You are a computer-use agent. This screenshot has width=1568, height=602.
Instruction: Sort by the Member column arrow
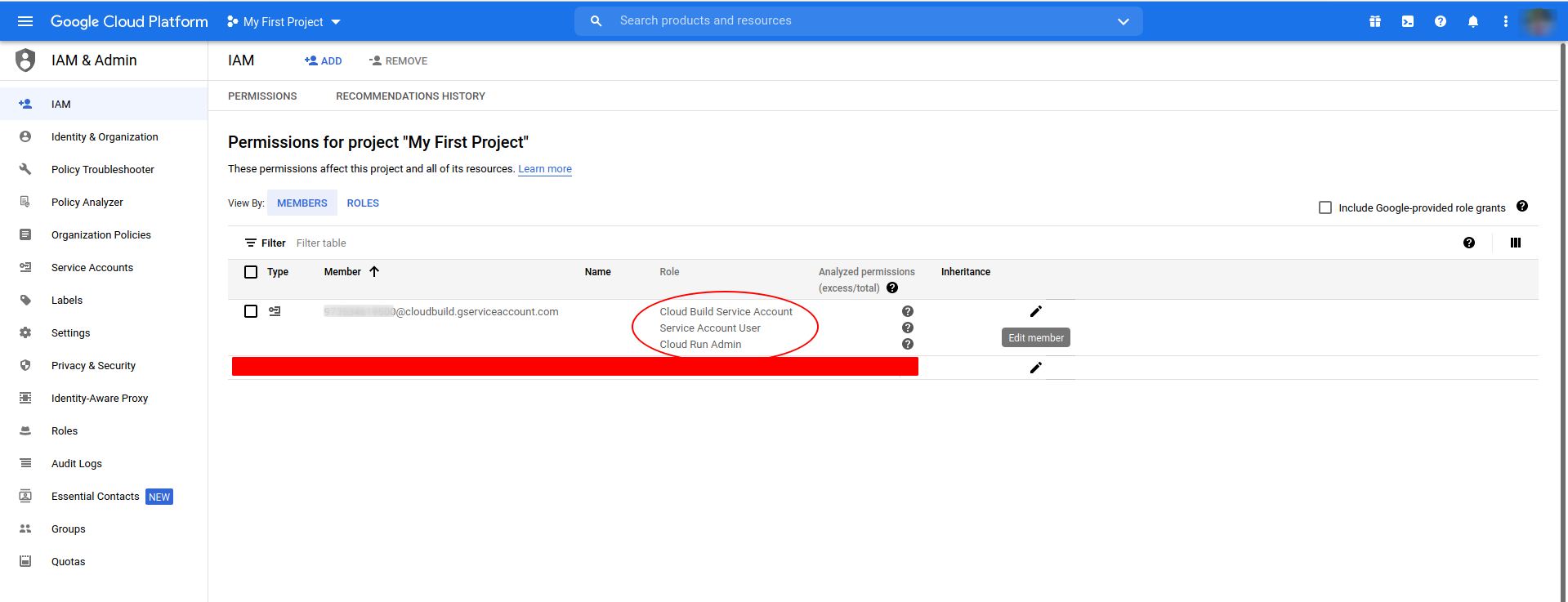pyautogui.click(x=374, y=271)
